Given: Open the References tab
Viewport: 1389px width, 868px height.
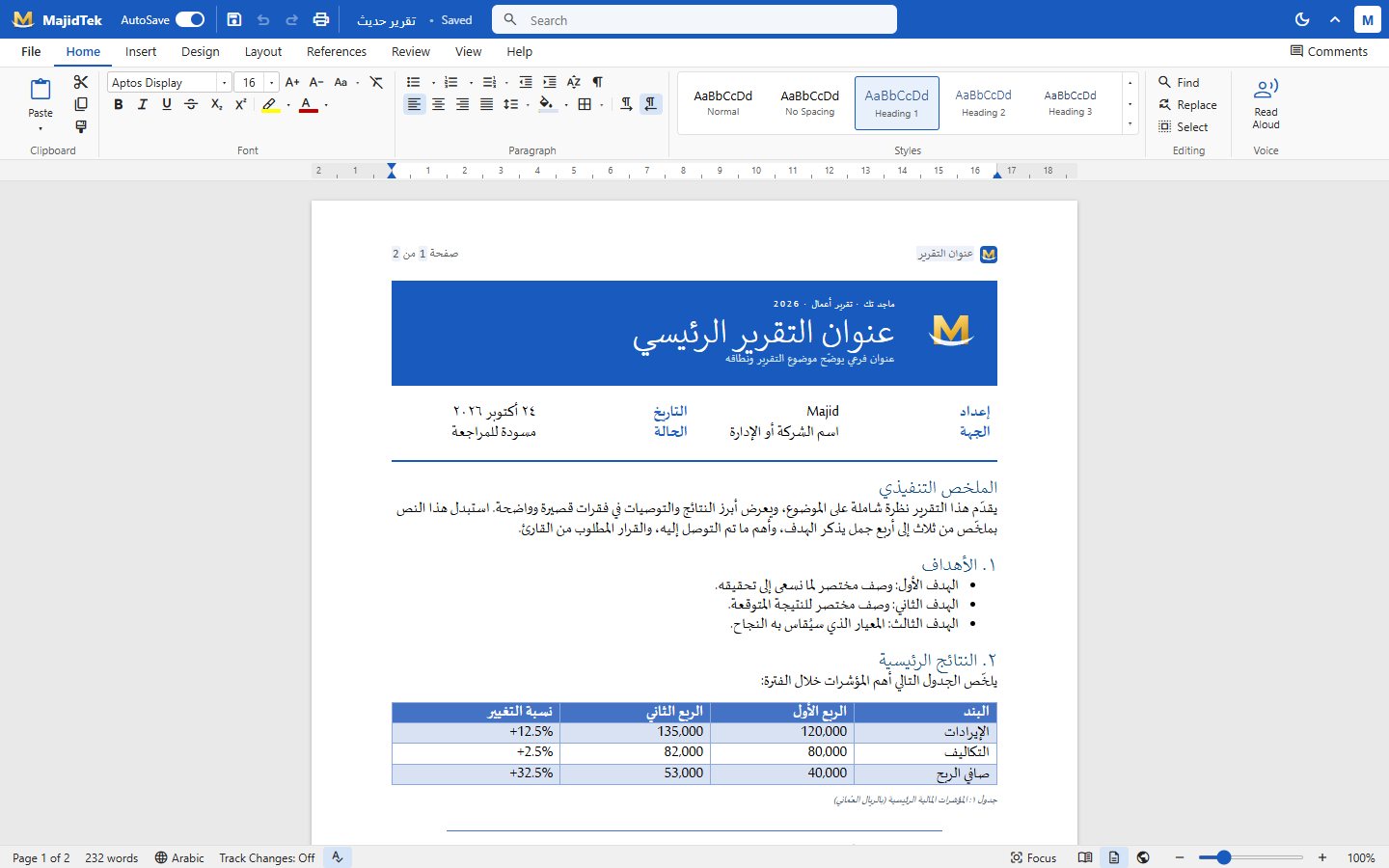Looking at the screenshot, I should [x=337, y=52].
